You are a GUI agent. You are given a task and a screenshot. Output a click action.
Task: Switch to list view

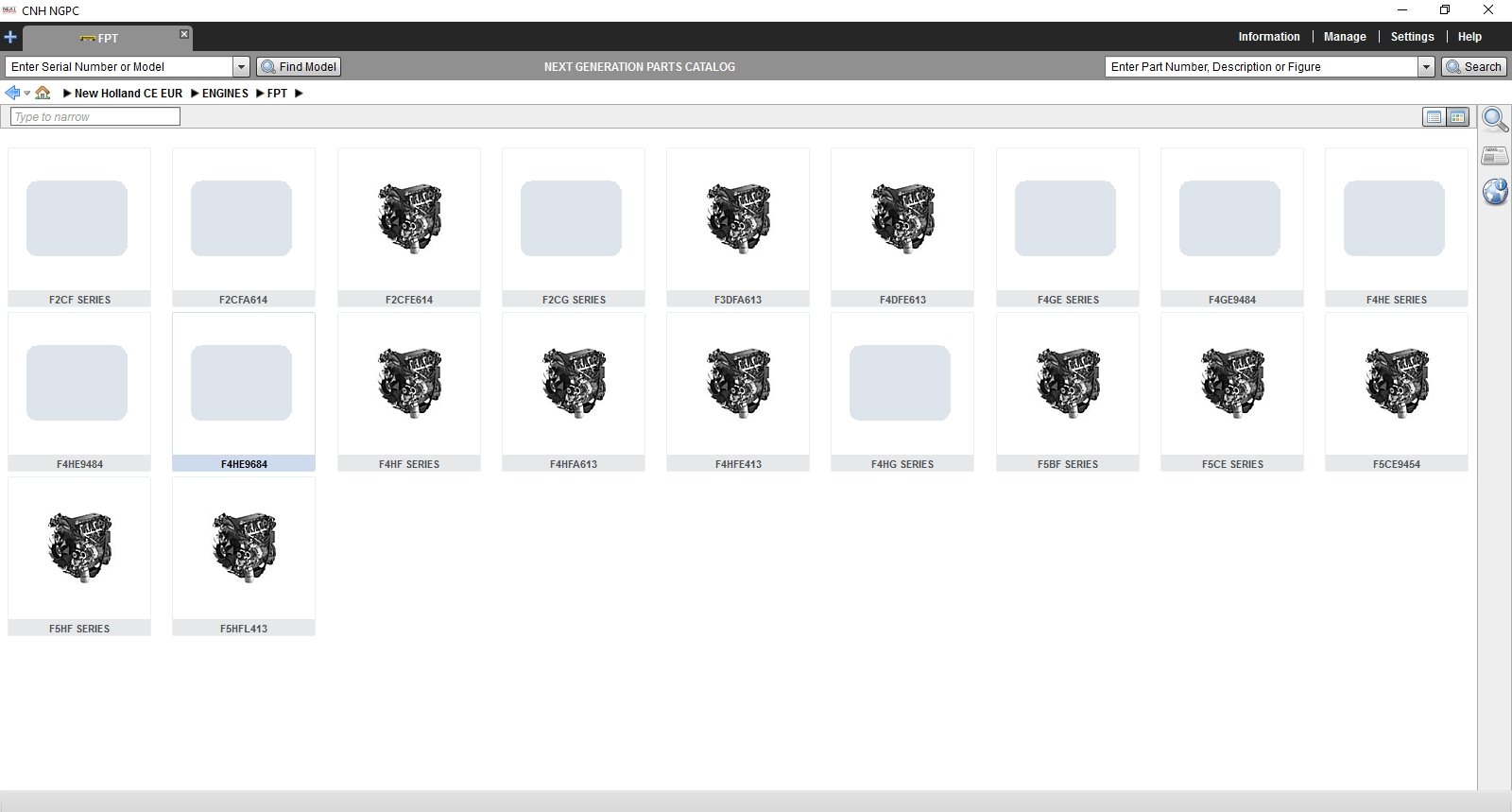tap(1434, 117)
